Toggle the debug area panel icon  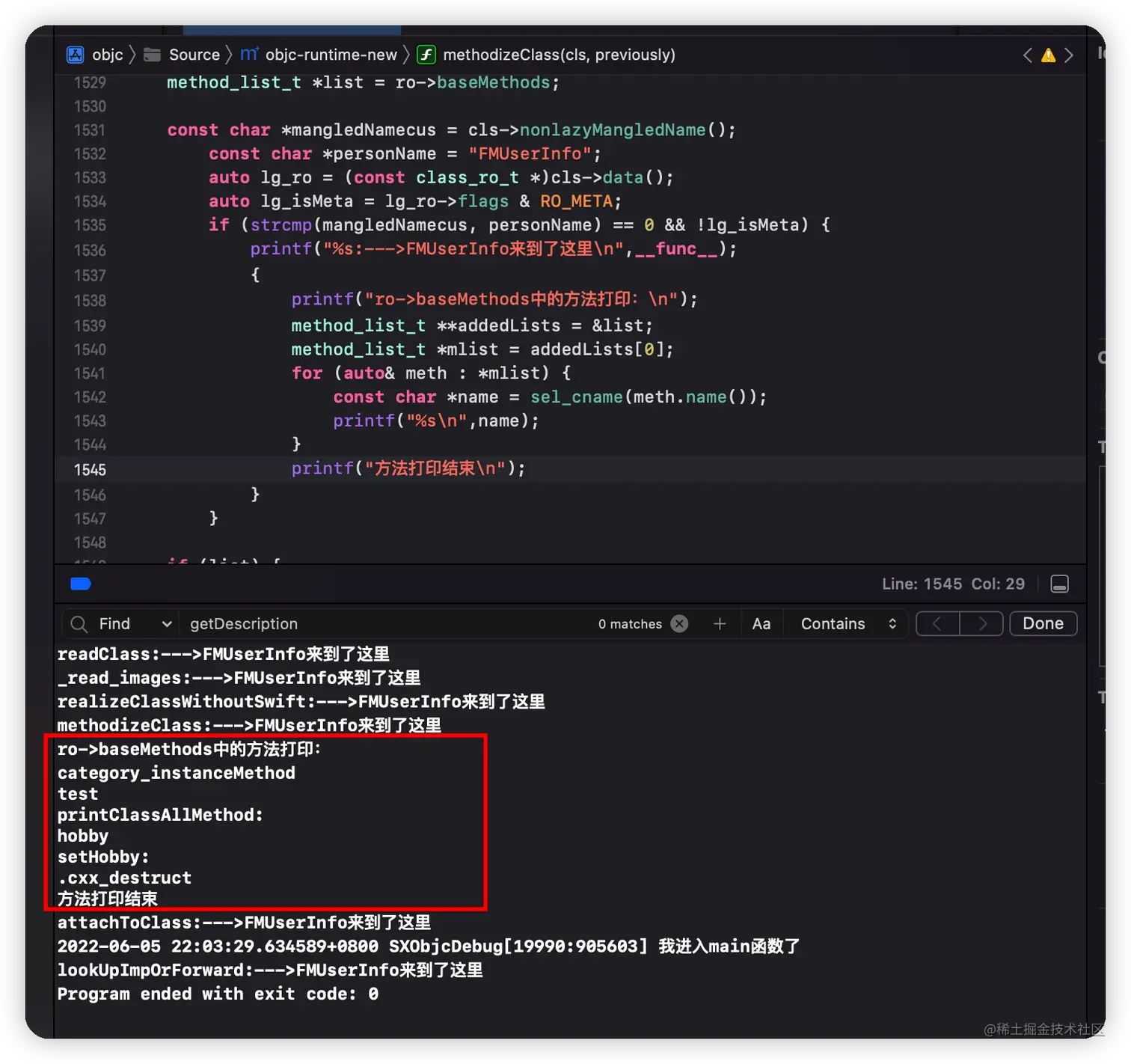coord(1059,584)
